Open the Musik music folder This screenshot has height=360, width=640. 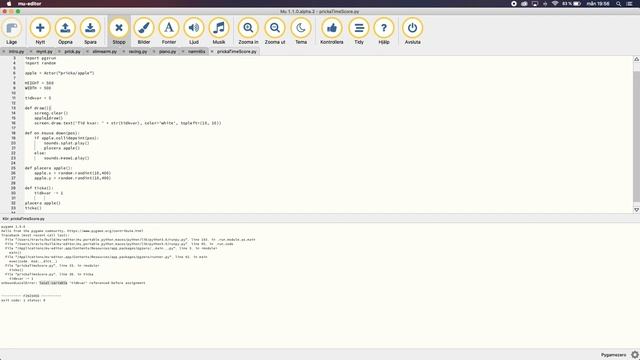219,31
